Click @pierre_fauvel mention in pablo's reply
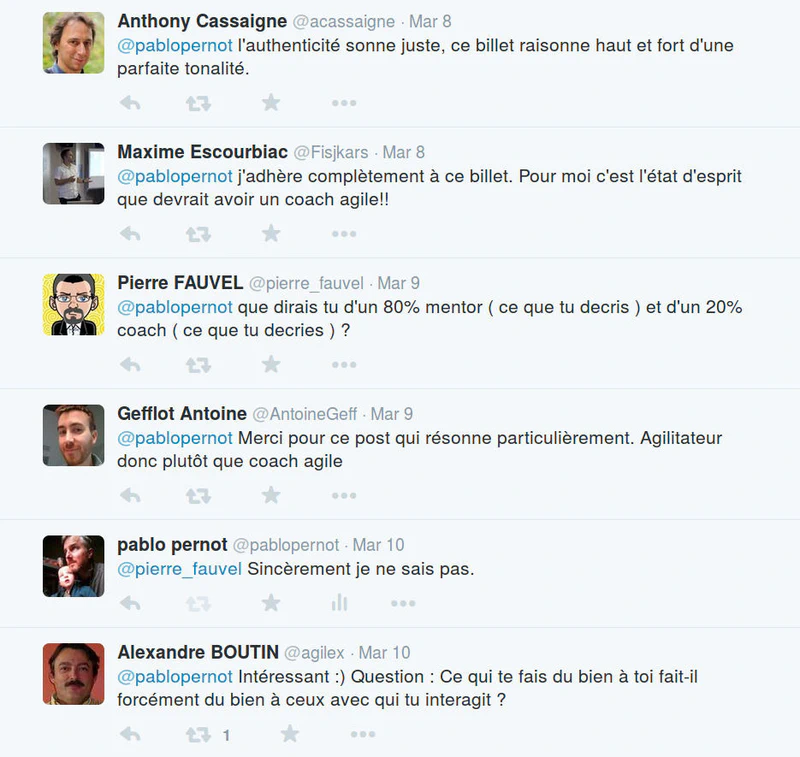 [180, 569]
